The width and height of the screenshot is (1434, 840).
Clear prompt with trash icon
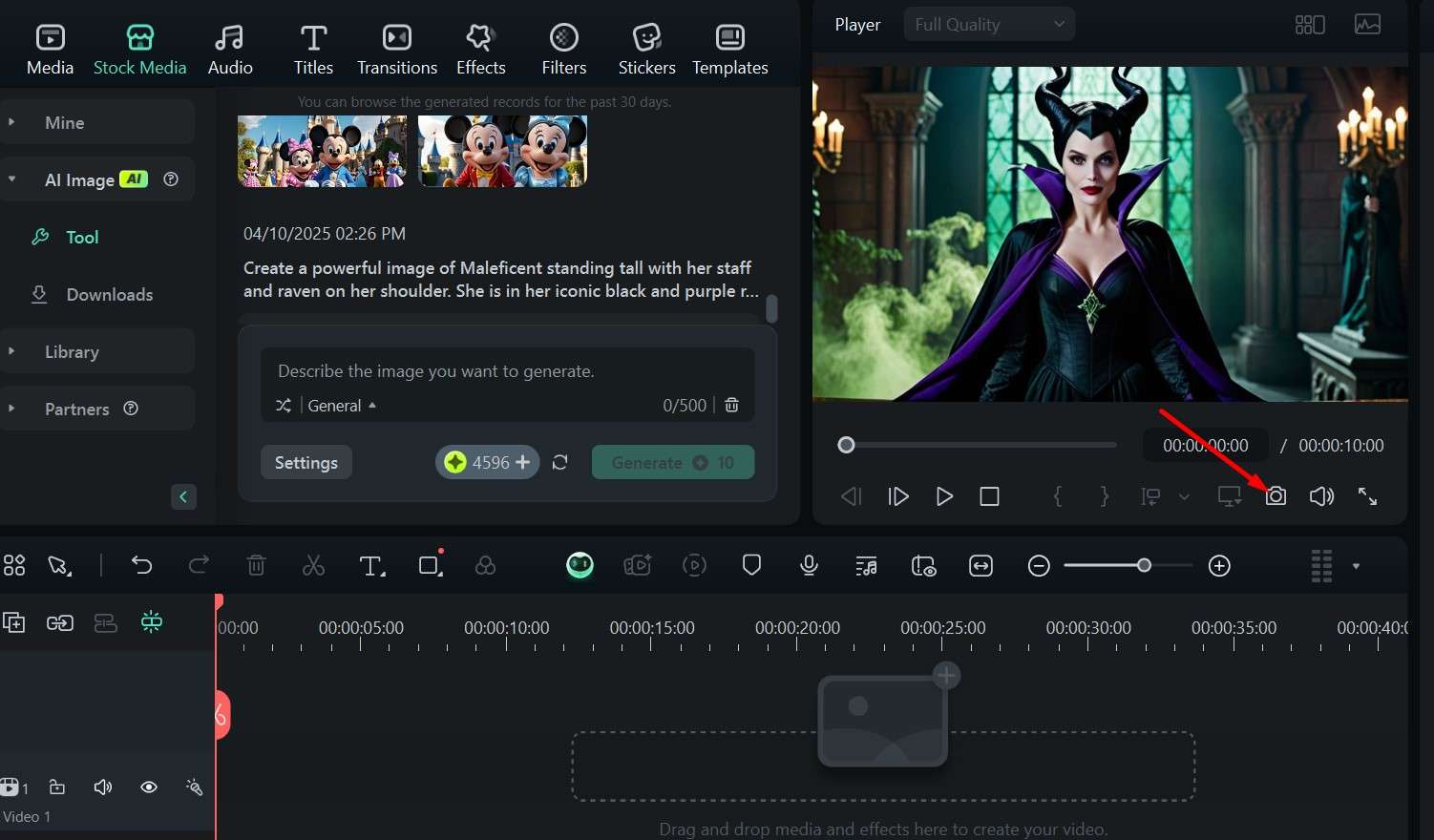pos(731,405)
